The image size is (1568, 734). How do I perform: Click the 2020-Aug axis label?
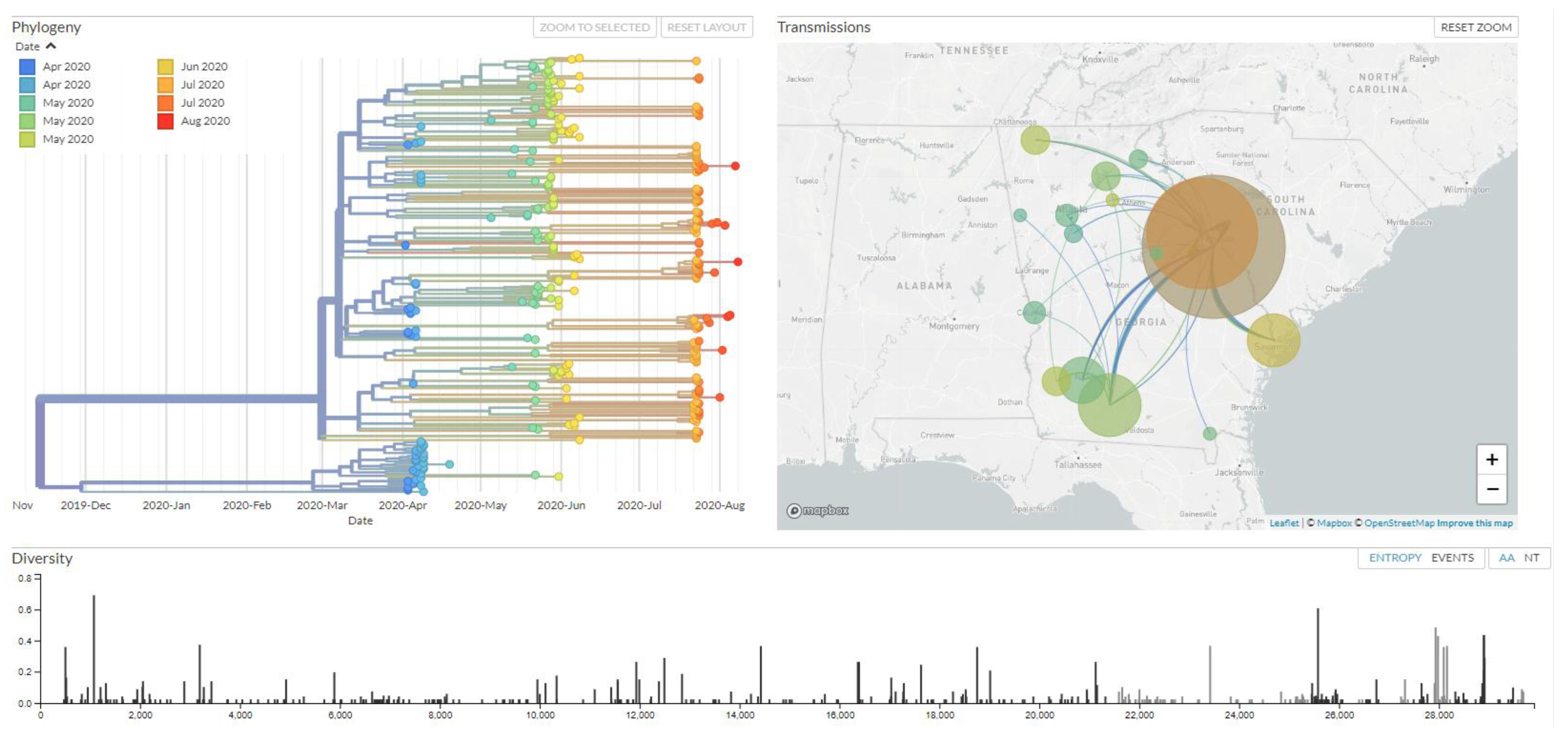pos(719,505)
